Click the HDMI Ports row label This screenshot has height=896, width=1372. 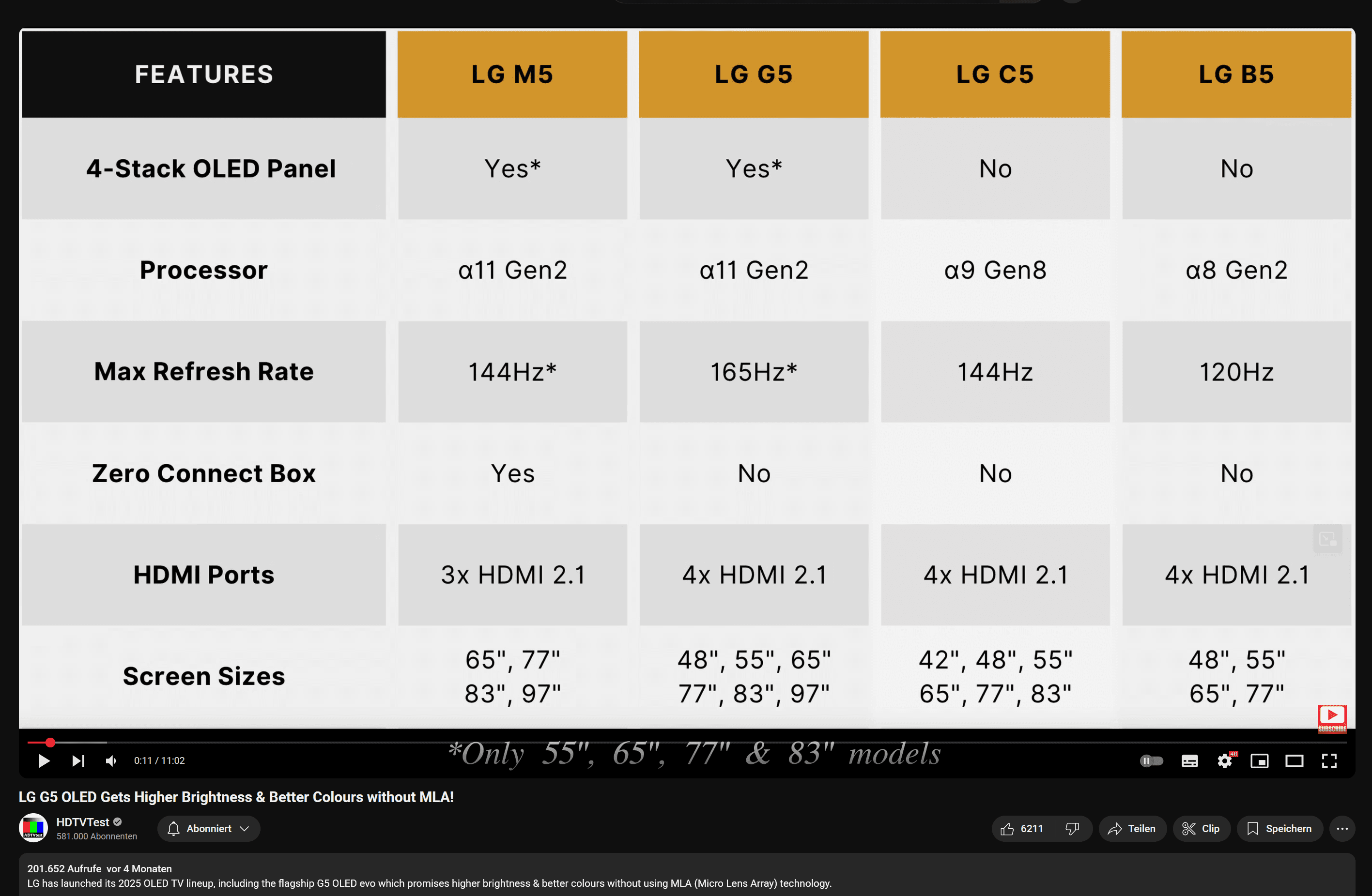203,575
